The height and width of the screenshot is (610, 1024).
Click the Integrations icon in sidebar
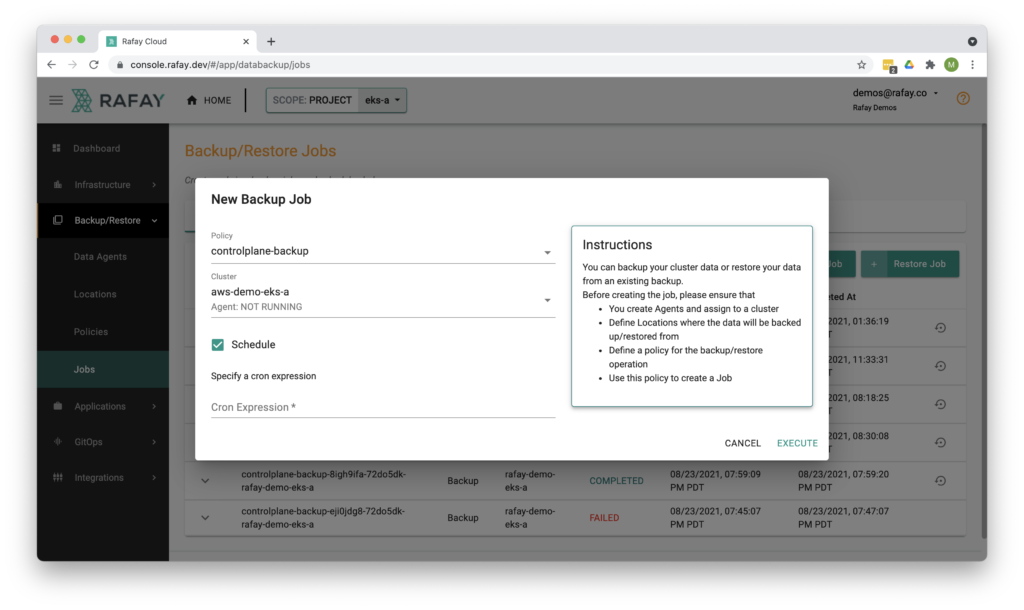57,477
